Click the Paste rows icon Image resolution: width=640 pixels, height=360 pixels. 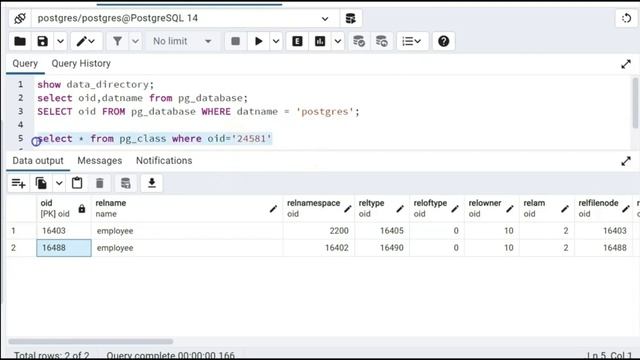click(x=77, y=183)
